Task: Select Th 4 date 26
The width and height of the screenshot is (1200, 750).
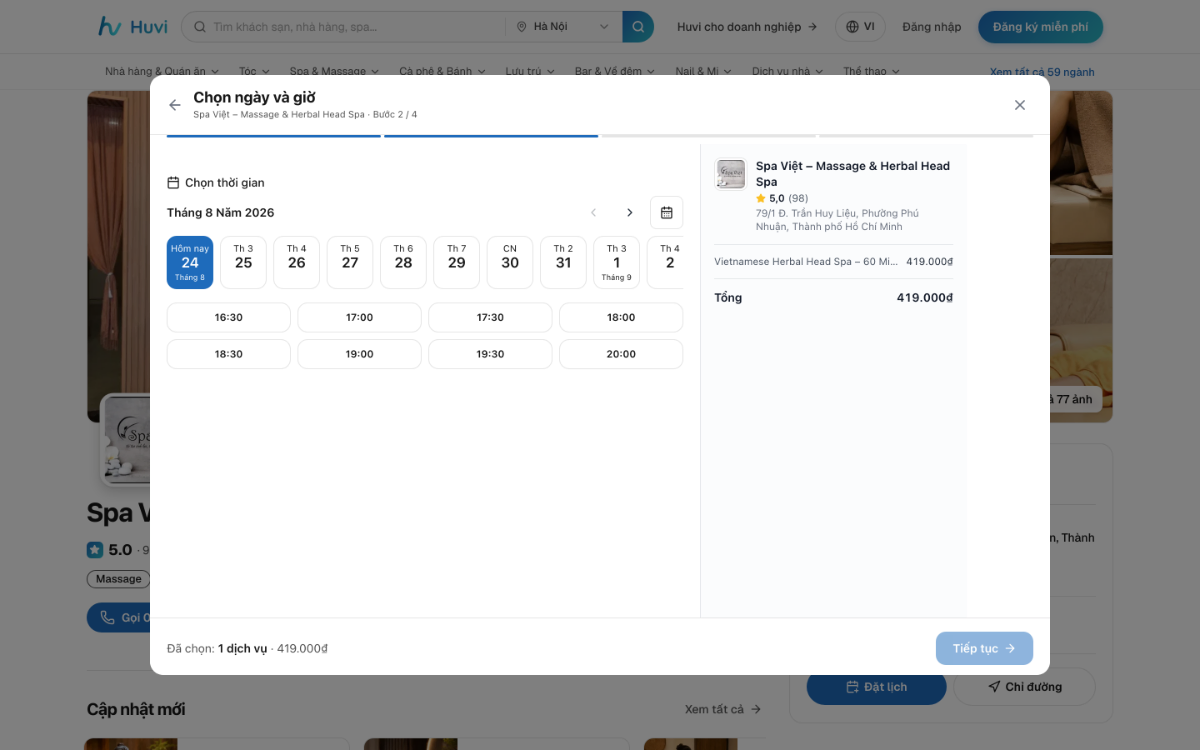Action: (297, 263)
